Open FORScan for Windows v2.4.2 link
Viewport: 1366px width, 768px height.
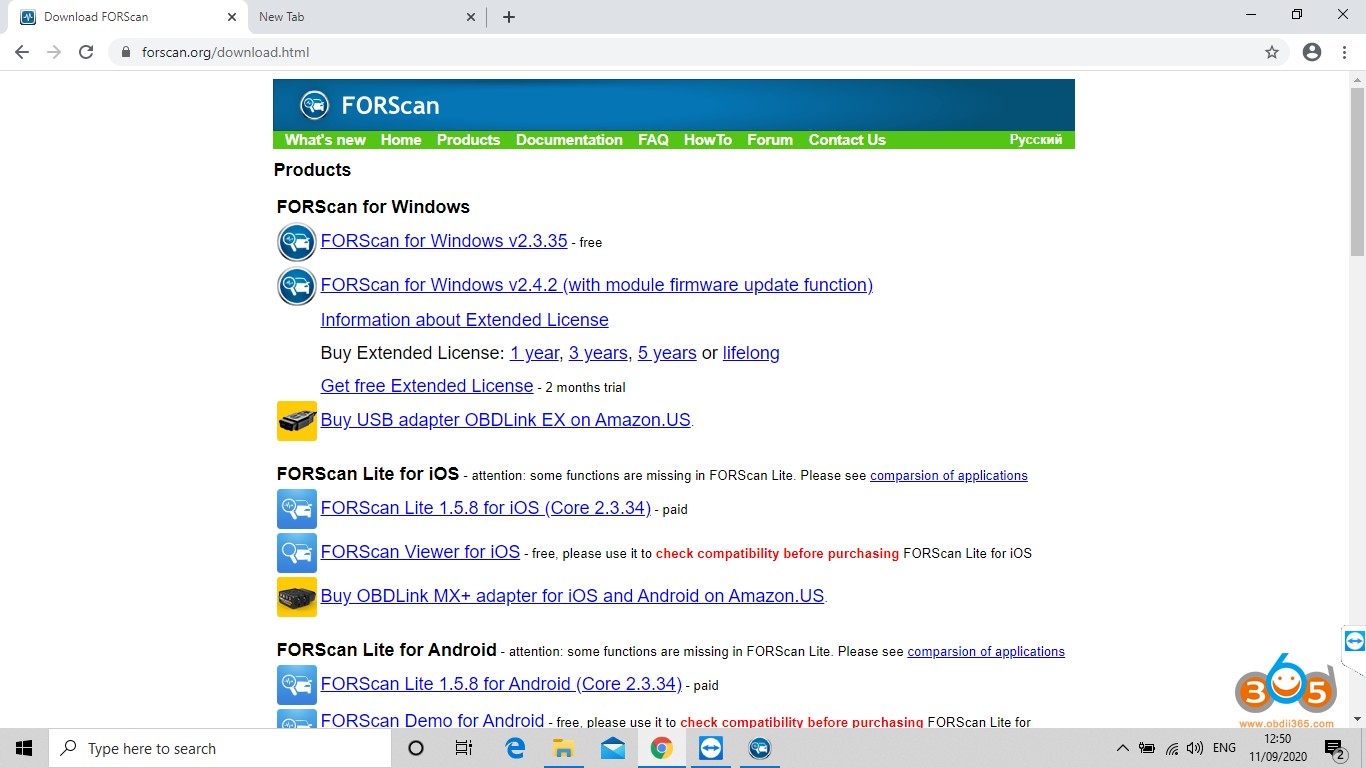click(597, 285)
